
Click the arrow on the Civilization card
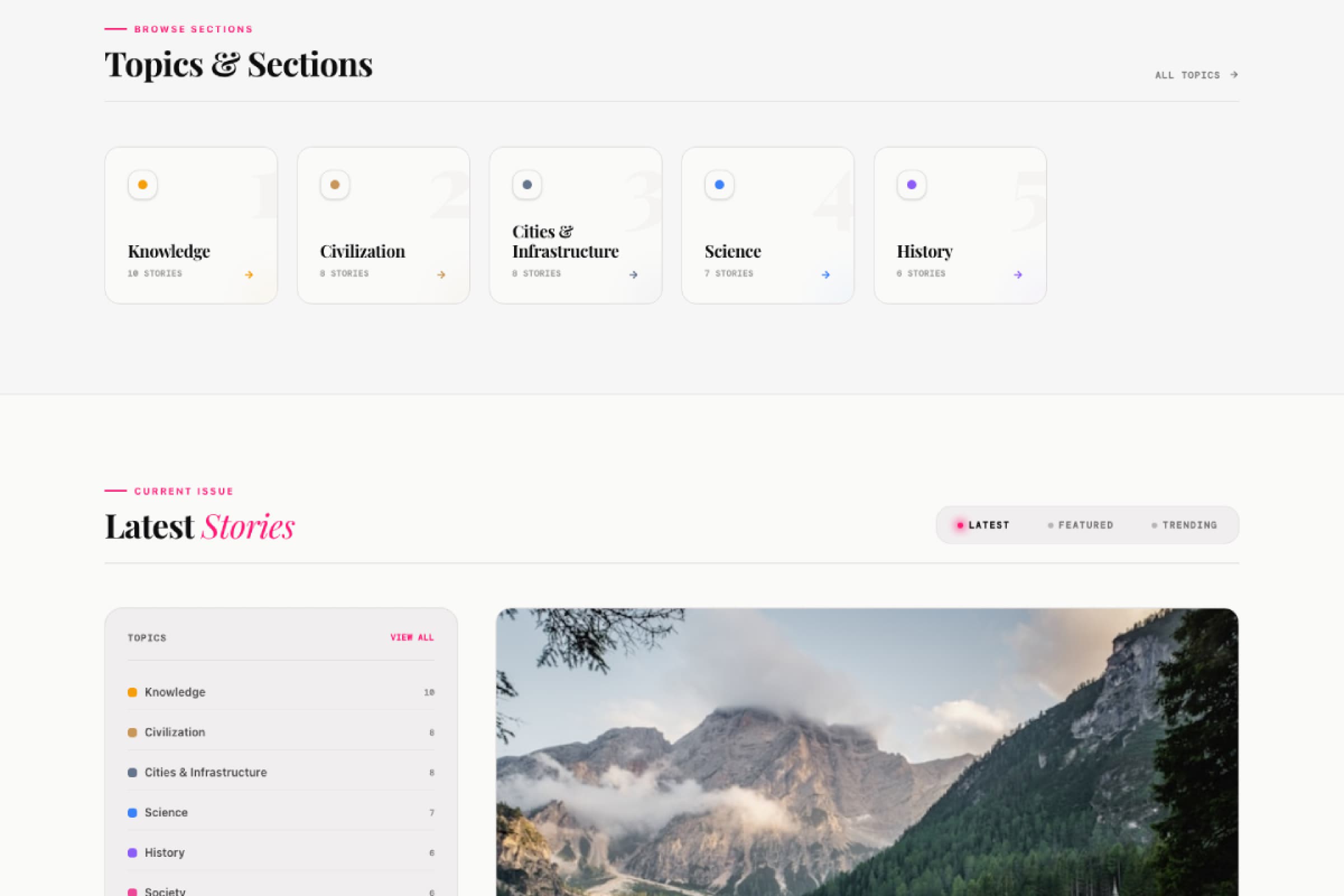pyautogui.click(x=441, y=275)
